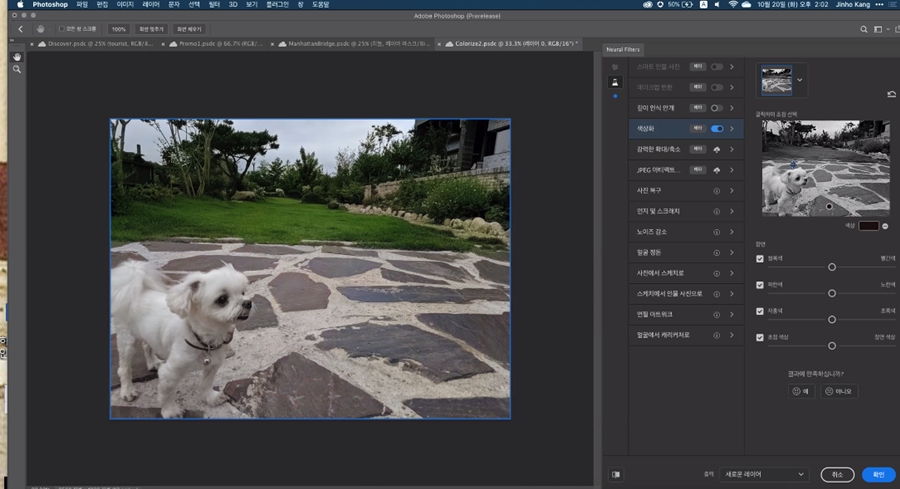900x489 pixels.
Task: Open info for 얼굴 정돈 filter
Action: (x=716, y=253)
